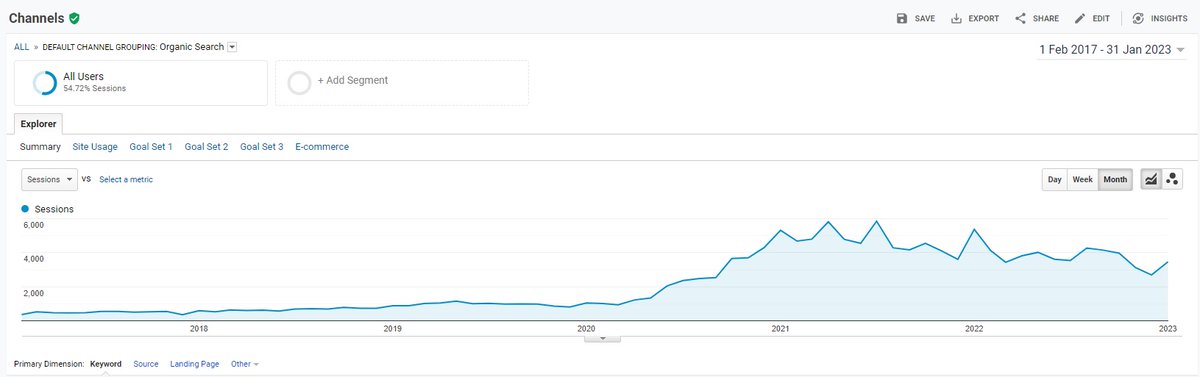Open the Insights panel icon

(x=1138, y=18)
